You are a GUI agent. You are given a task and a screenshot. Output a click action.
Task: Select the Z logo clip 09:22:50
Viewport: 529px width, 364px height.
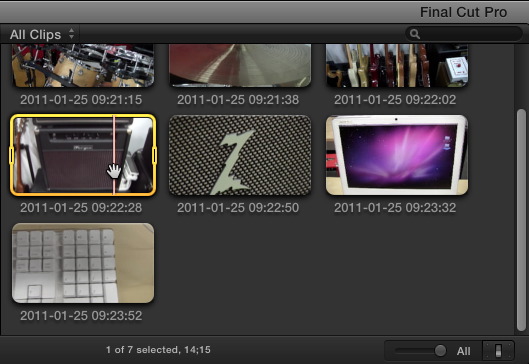click(240, 155)
